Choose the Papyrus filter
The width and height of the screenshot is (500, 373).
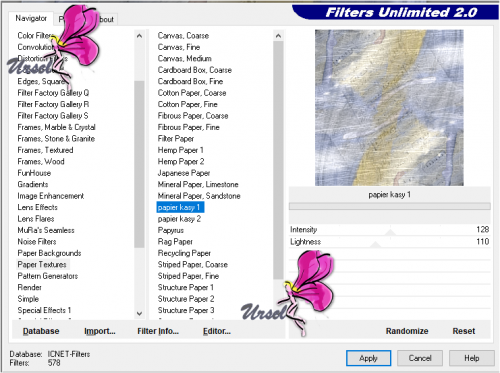[x=171, y=230]
